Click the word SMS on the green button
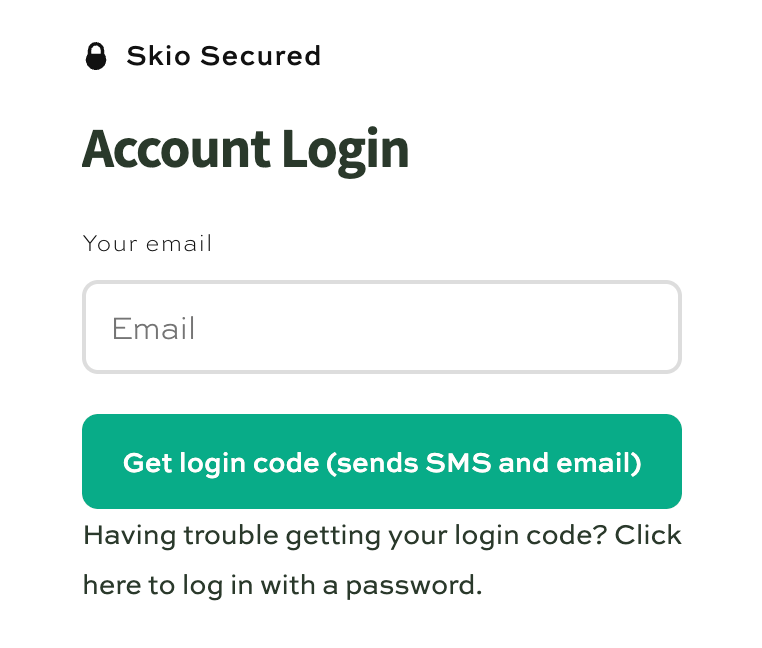762x648 pixels. pyautogui.click(x=458, y=462)
